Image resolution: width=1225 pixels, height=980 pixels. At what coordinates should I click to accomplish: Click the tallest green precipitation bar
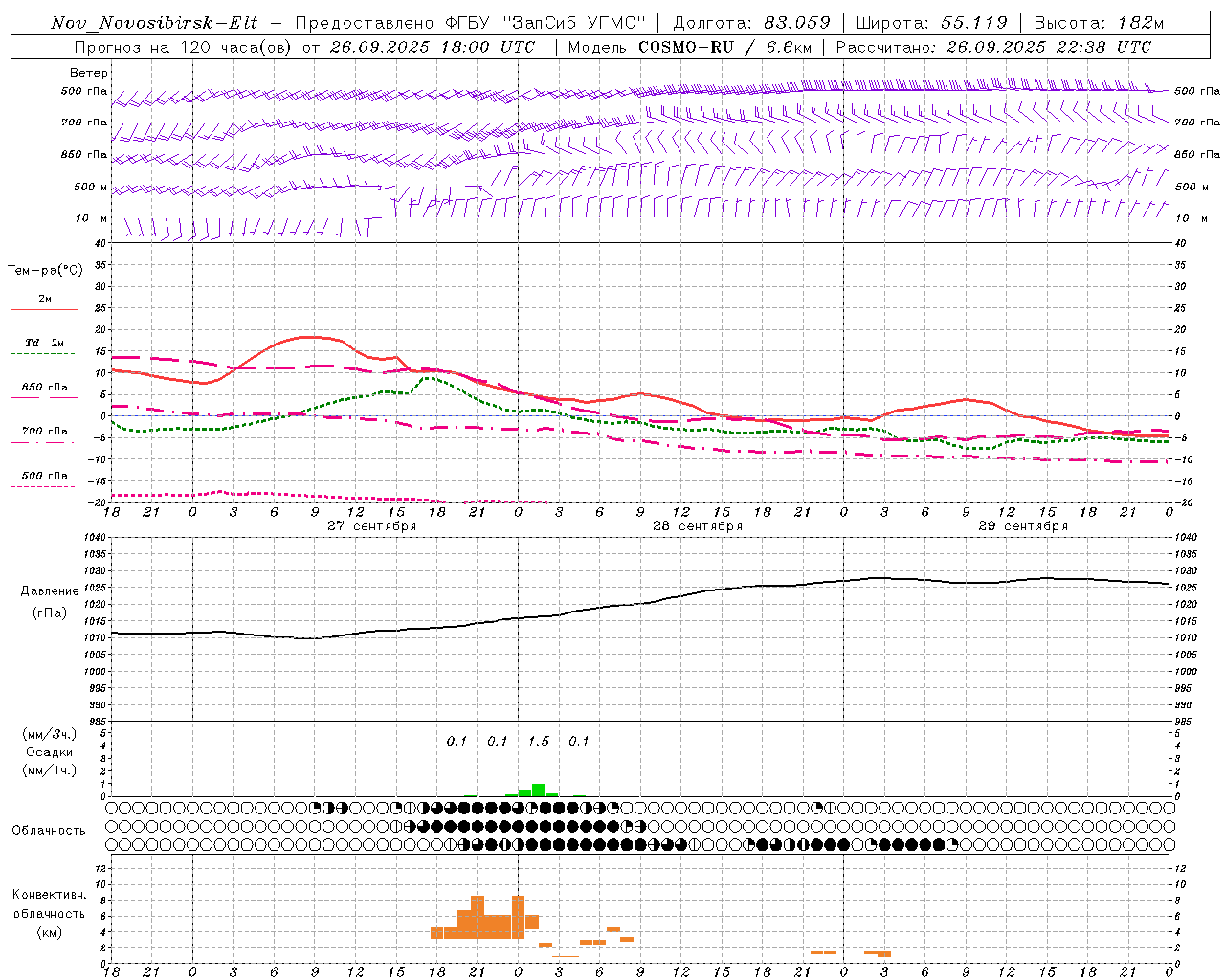click(539, 790)
